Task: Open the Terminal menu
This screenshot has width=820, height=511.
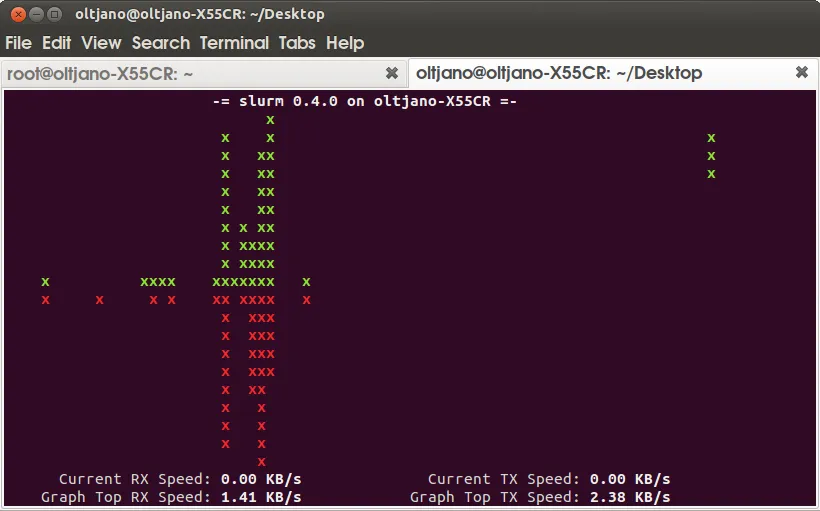Action: click(234, 43)
